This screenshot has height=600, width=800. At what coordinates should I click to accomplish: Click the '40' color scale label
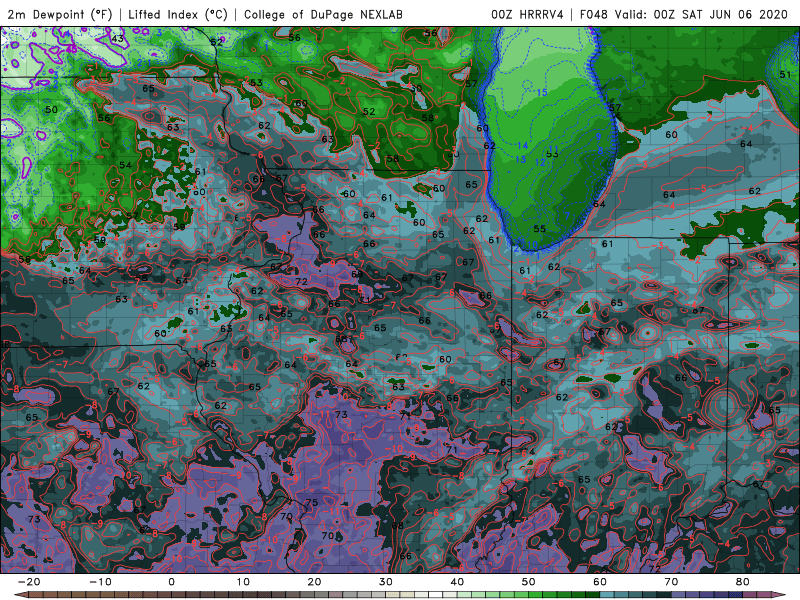457,582
